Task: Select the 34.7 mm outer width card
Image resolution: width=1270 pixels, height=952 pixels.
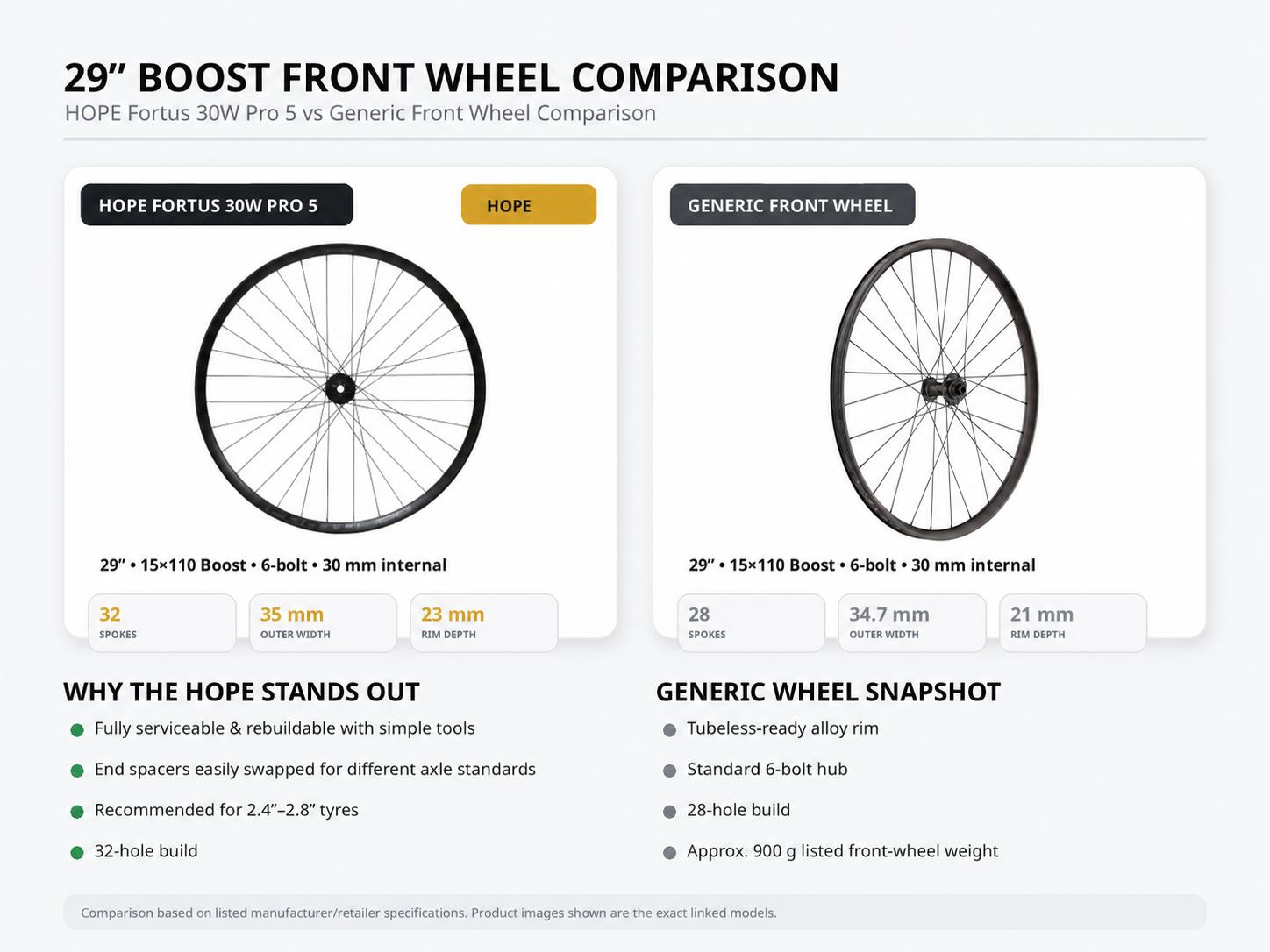Action: click(912, 622)
